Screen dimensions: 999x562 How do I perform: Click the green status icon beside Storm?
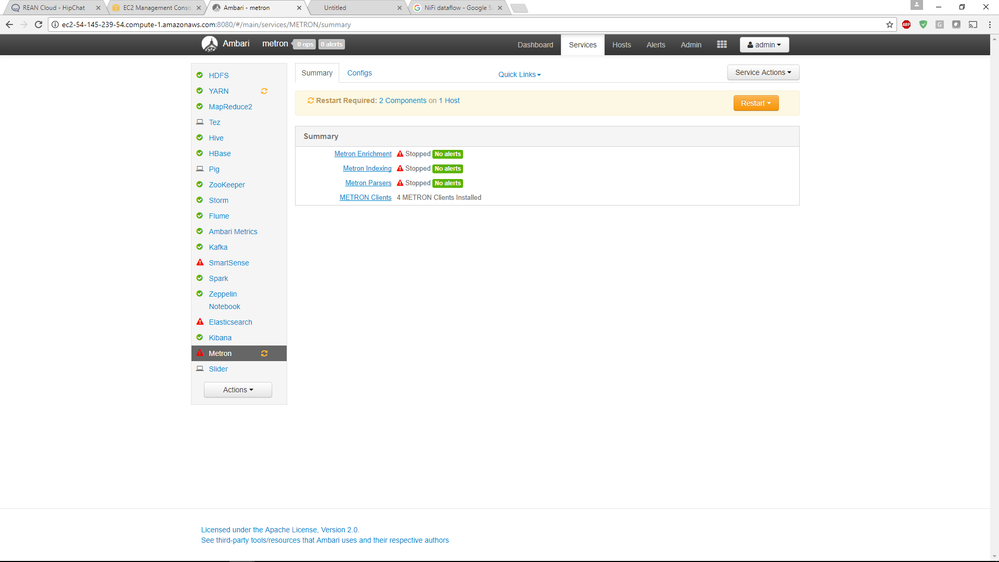[200, 200]
